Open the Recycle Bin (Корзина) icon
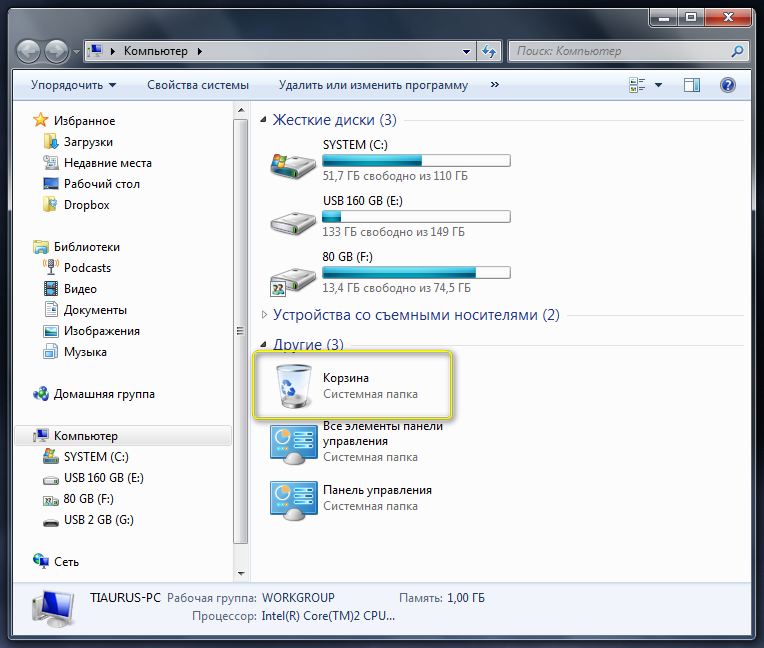Screen dimensions: 764x648 click(x=294, y=385)
